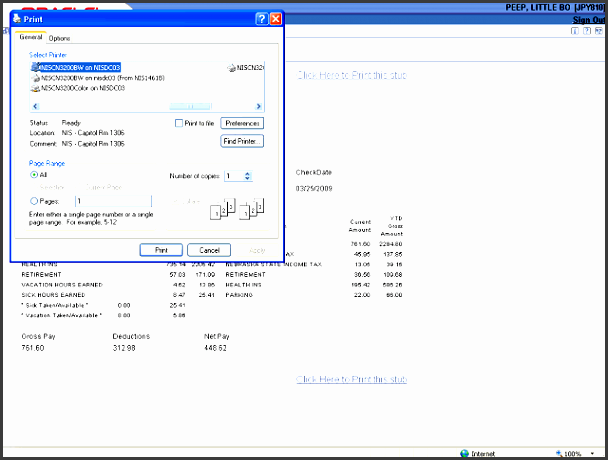Click bottom 'Click Here to Print this stub' link
The width and height of the screenshot is (608, 460).
(351, 379)
